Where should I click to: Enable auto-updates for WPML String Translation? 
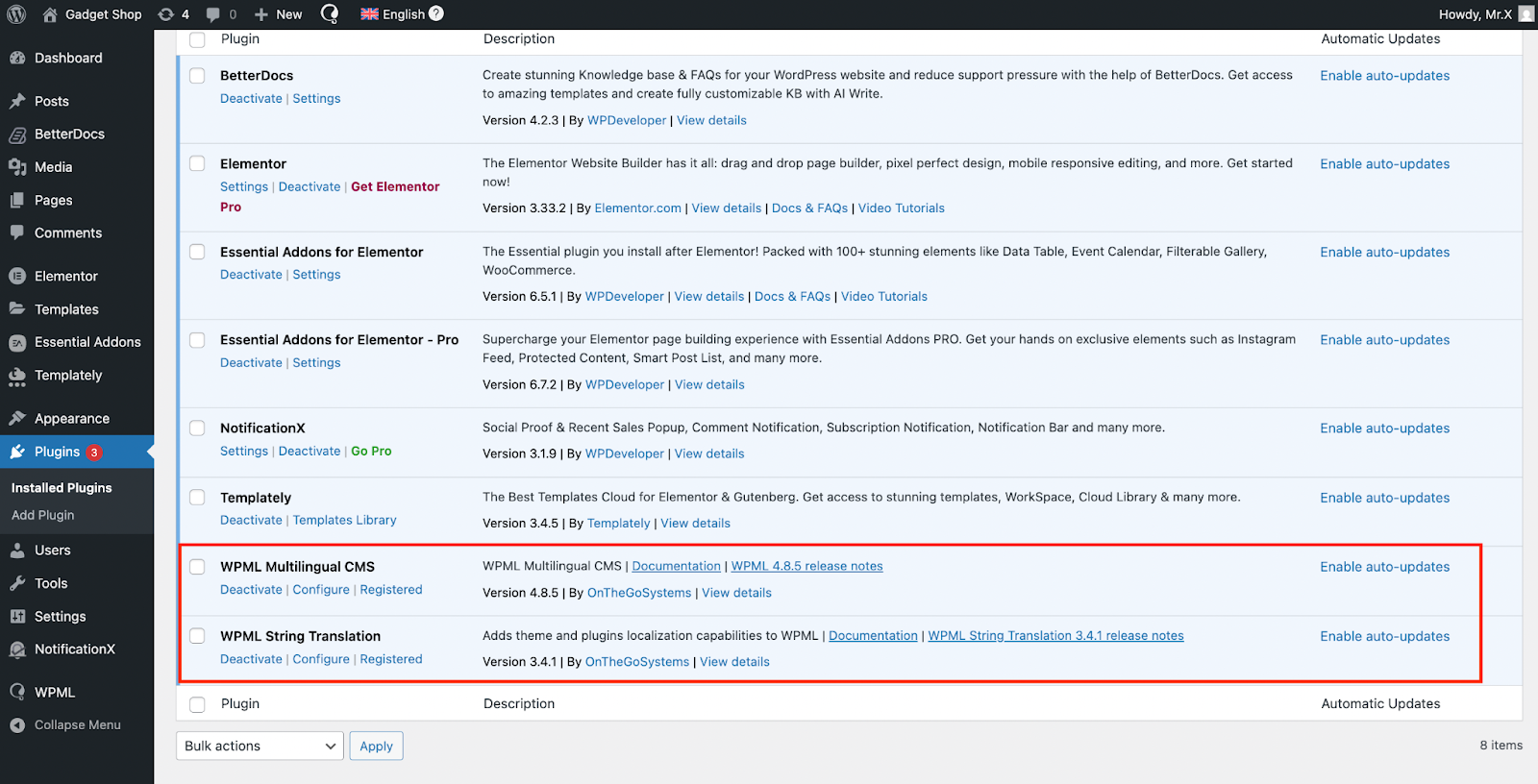[1384, 636]
